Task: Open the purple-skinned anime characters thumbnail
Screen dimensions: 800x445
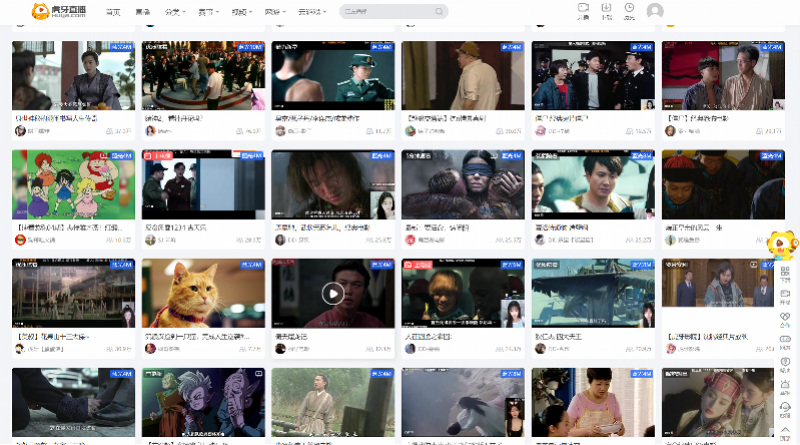Action: [x=203, y=402]
